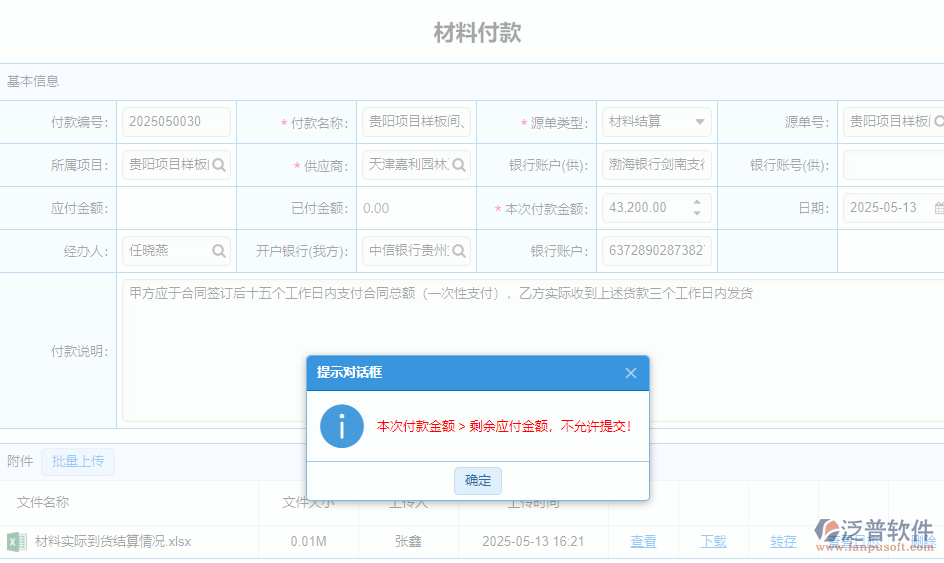
Task: Click the blue info icon in dialog
Action: click(x=342, y=426)
